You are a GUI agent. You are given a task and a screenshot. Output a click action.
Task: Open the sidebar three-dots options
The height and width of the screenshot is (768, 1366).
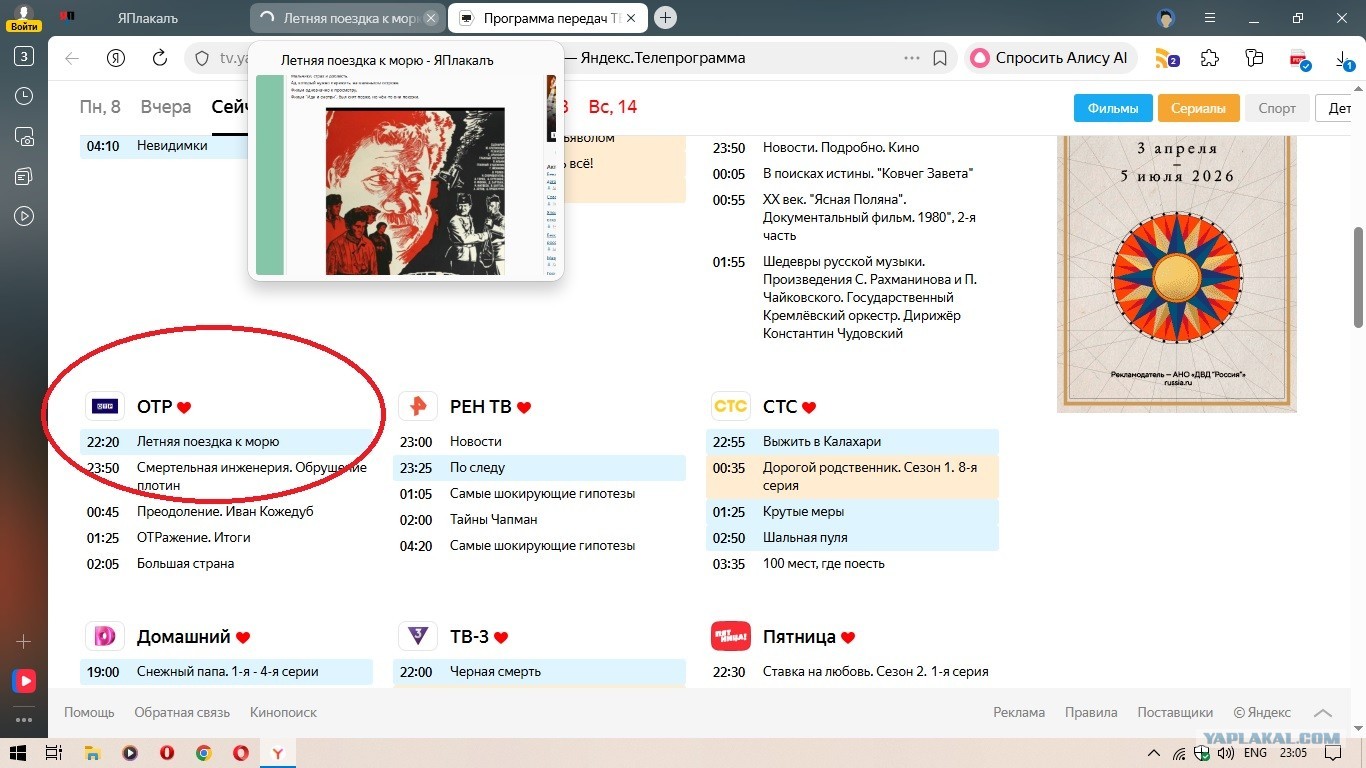coord(24,719)
